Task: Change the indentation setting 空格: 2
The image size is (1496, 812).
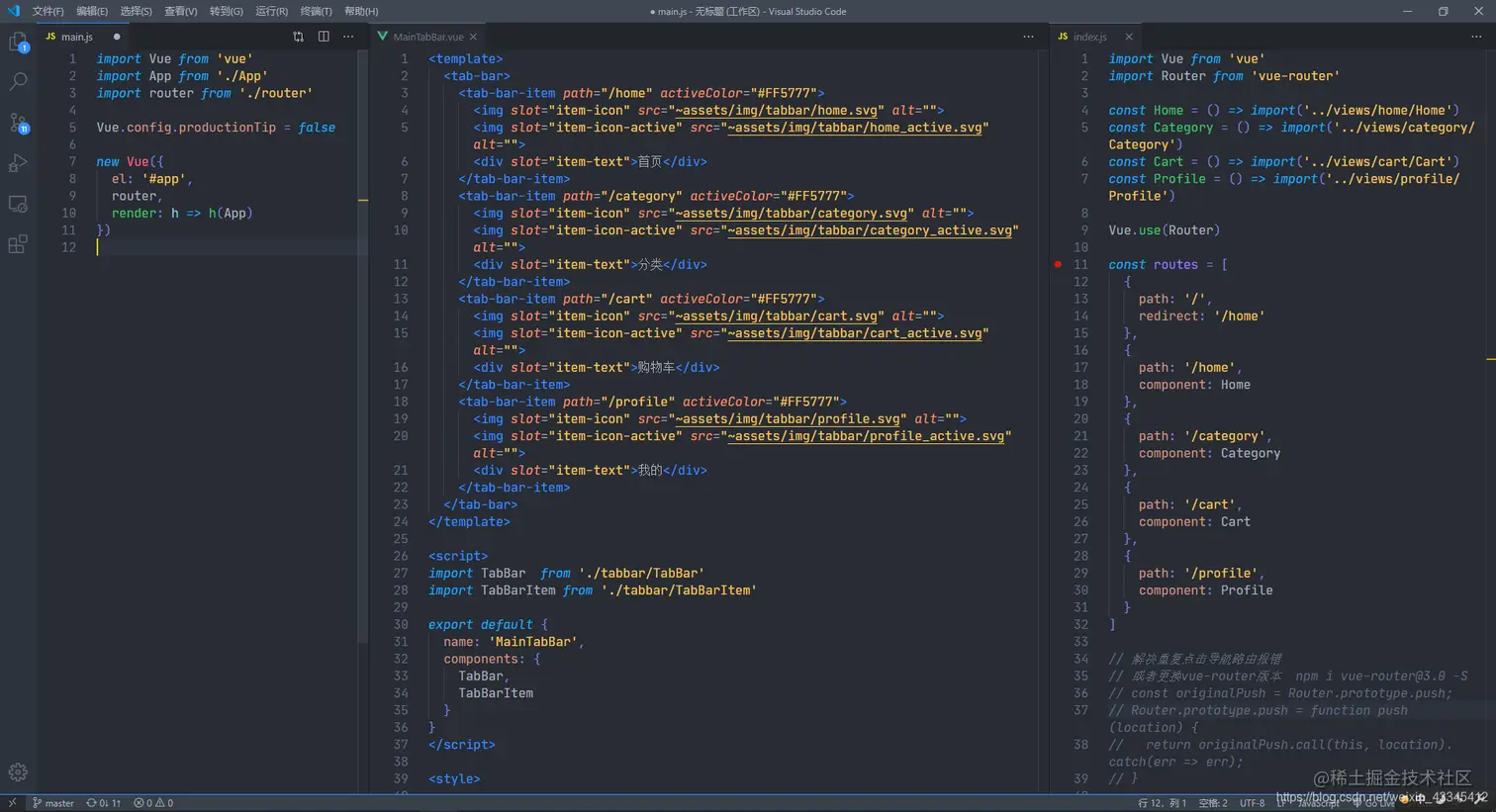Action: coord(1212,803)
